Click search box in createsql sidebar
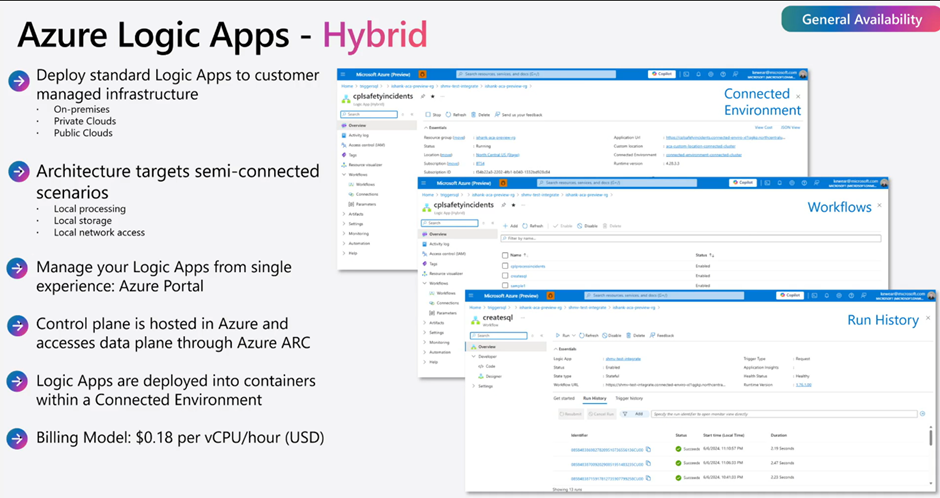This screenshot has height=498, width=940. pos(499,336)
